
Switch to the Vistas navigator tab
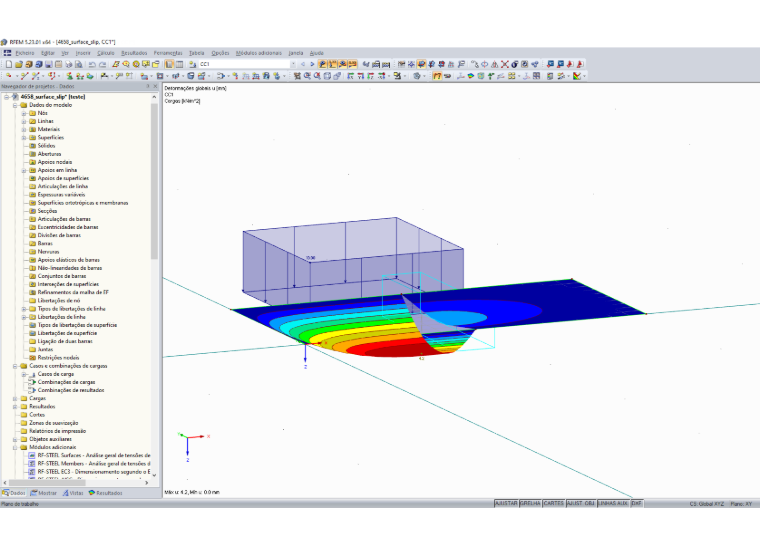pos(73,493)
